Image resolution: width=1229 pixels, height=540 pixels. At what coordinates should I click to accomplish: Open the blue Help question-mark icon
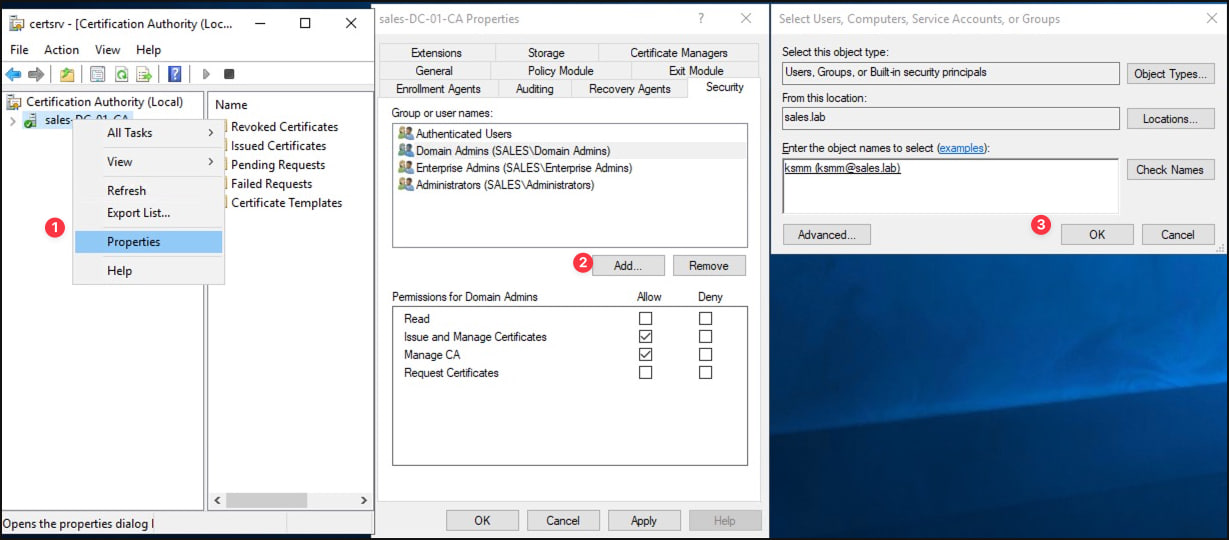[175, 74]
